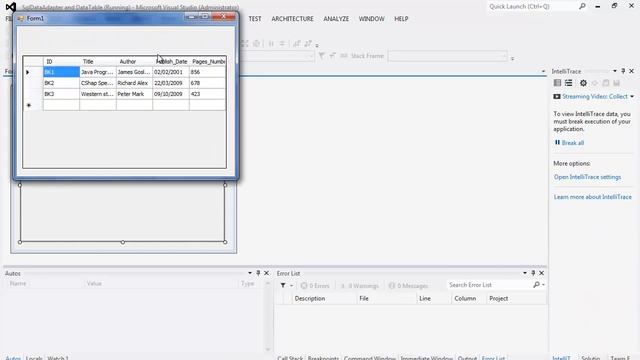Click the Autos panel vertical scrollbar
Screen dimensions: 640x360
coord(268,316)
